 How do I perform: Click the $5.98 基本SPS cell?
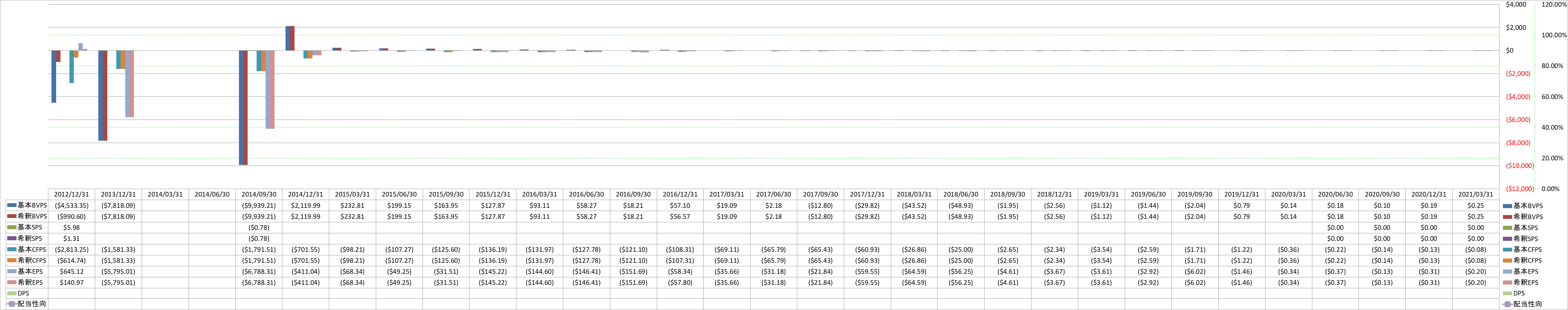tap(72, 228)
